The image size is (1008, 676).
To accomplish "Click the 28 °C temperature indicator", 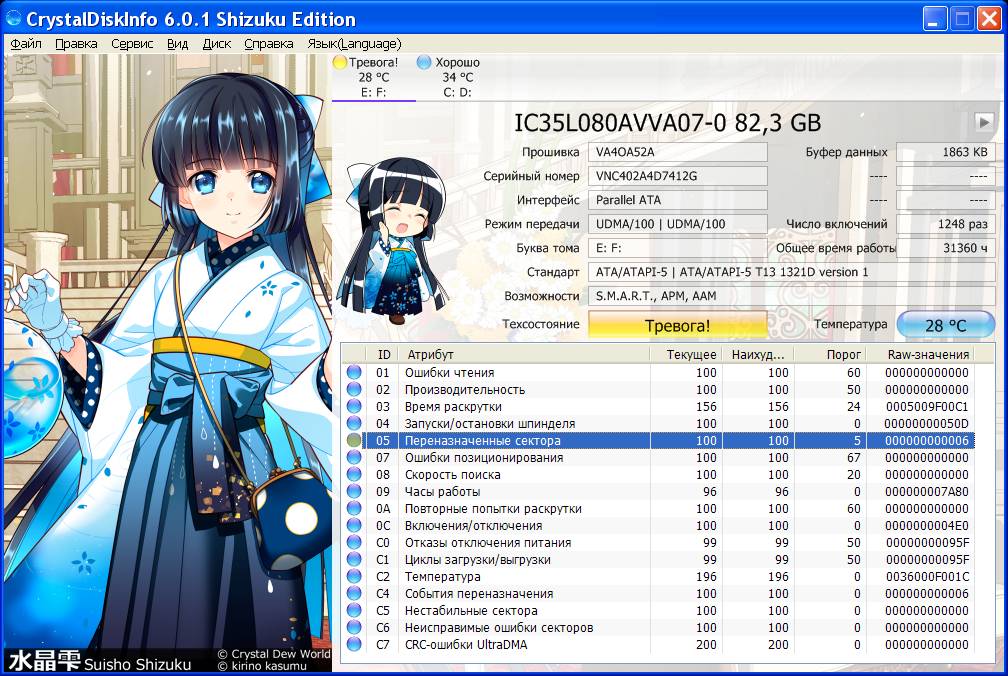I will pyautogui.click(x=945, y=325).
